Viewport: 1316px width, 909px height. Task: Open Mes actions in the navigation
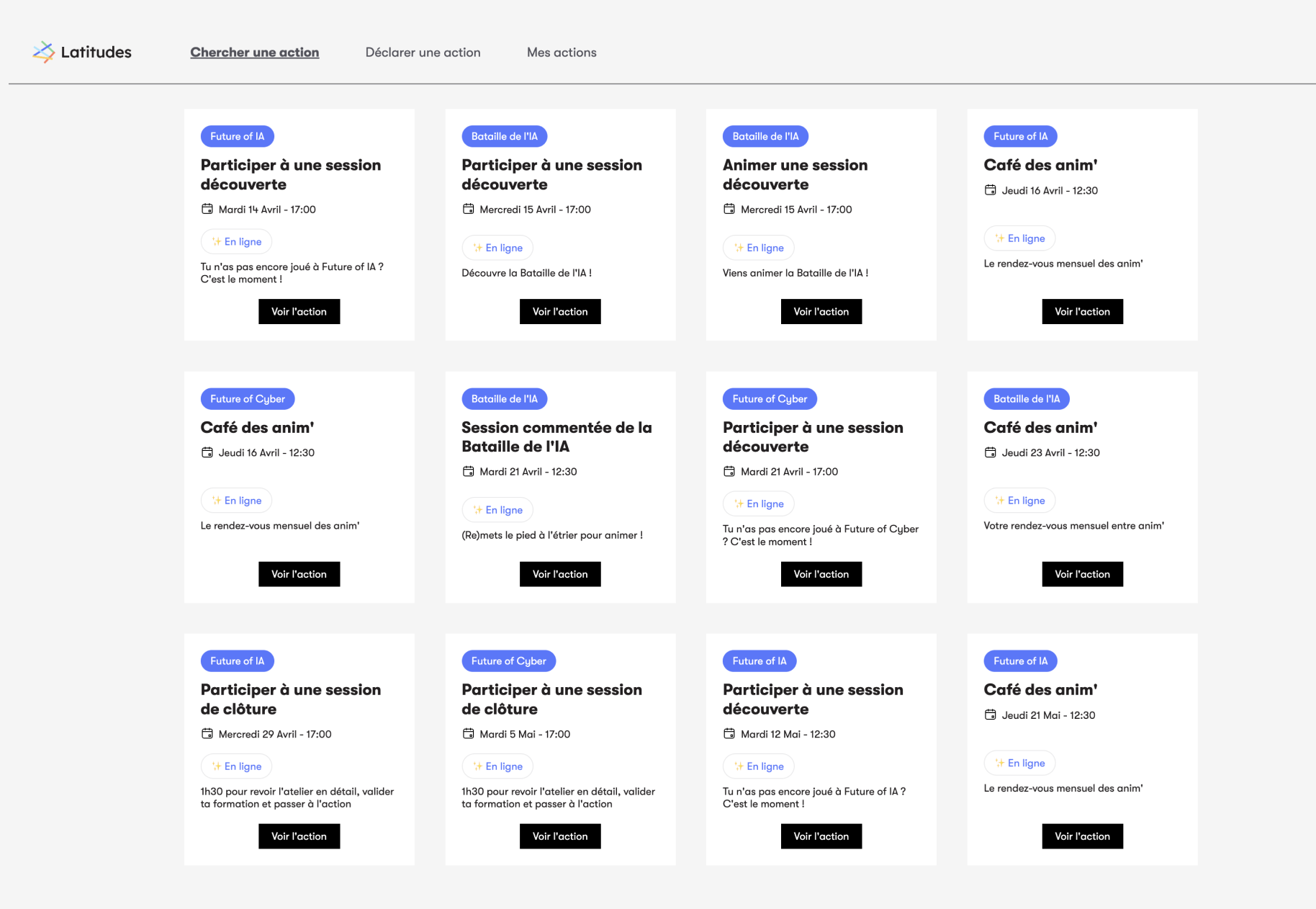point(562,52)
